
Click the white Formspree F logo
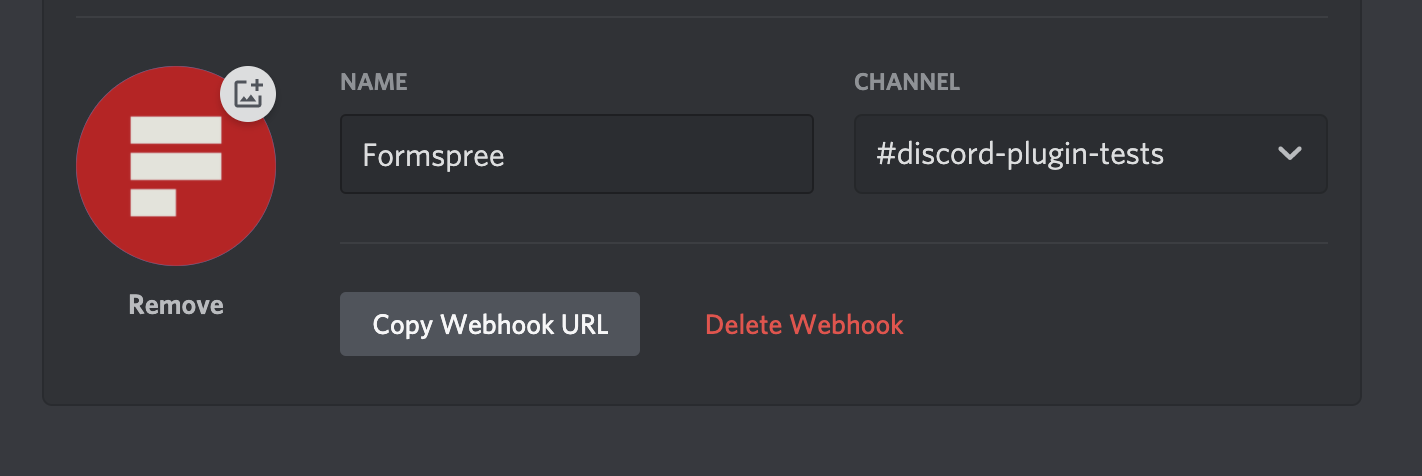(175, 166)
